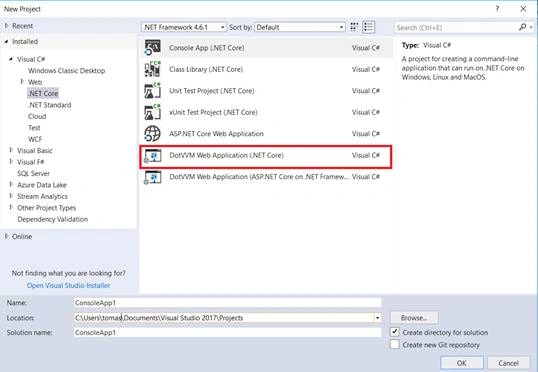Expand the Azure Data Lake node
The height and width of the screenshot is (372, 538).
[x=11, y=185]
